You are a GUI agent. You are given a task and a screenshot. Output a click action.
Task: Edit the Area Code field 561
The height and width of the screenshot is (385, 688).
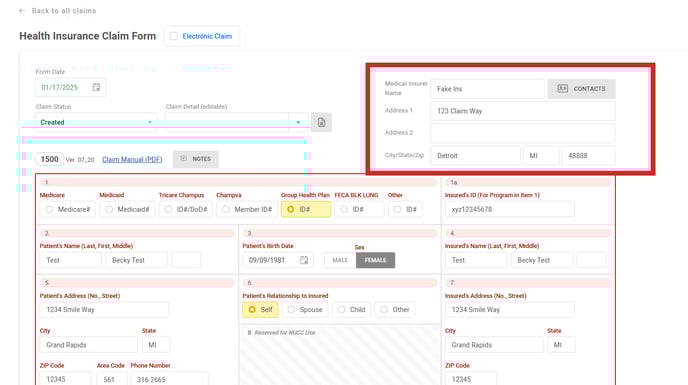[112, 379]
